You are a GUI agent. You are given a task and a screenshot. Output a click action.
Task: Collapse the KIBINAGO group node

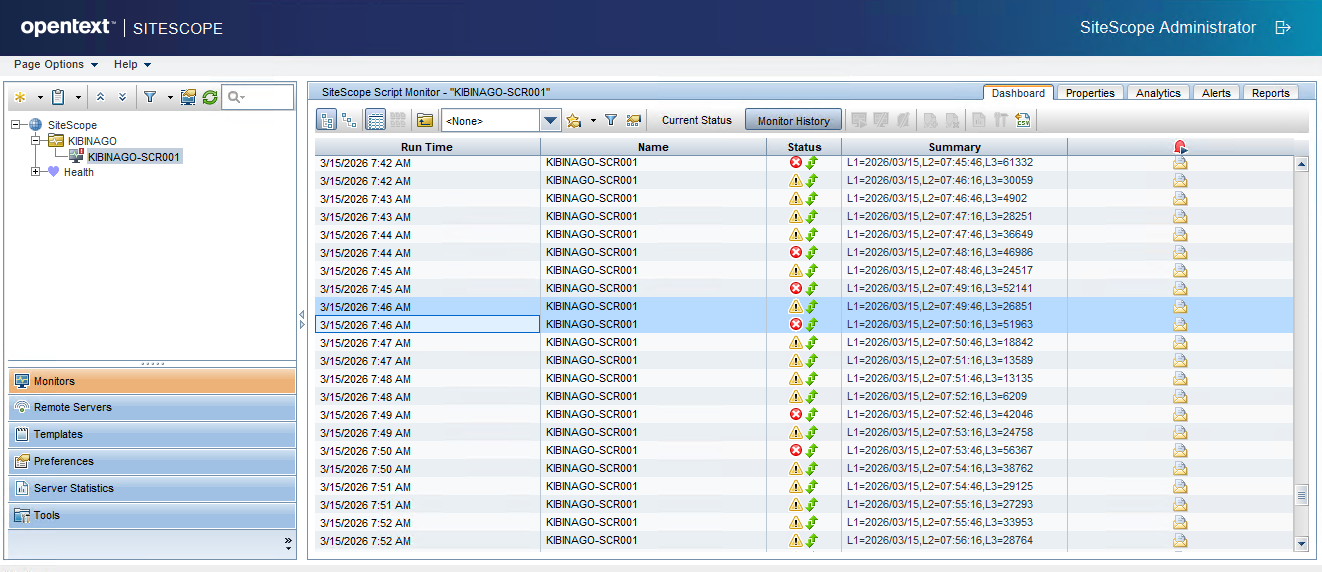(x=36, y=141)
